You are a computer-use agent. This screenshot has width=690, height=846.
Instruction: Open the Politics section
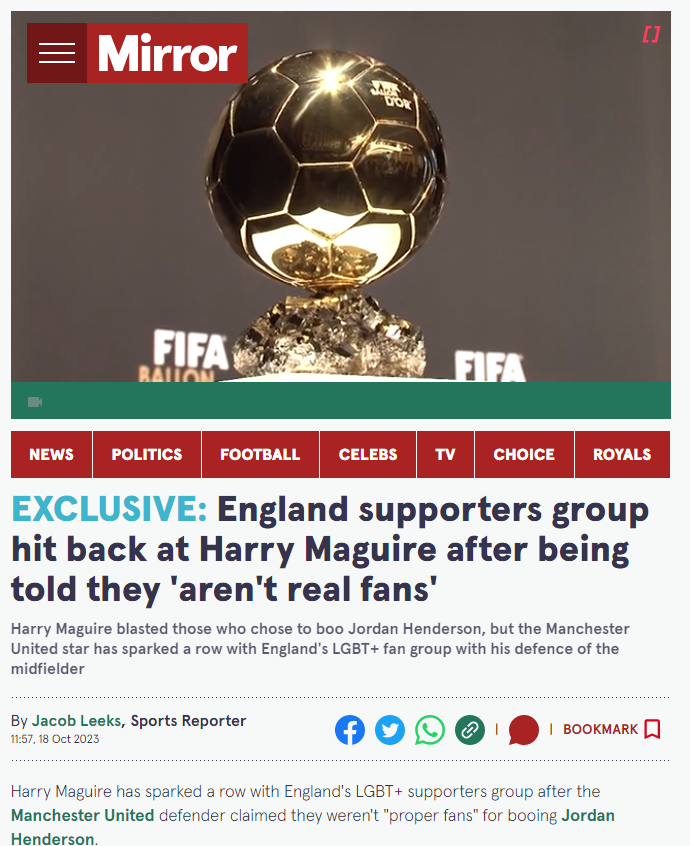(x=147, y=454)
